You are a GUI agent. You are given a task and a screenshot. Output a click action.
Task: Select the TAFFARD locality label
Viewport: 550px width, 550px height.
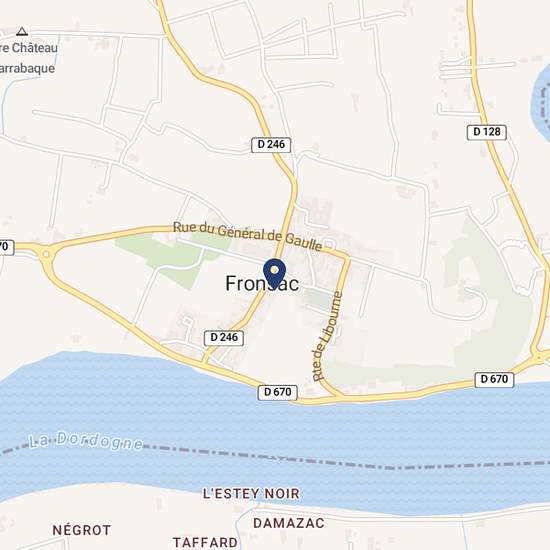pyautogui.click(x=205, y=542)
